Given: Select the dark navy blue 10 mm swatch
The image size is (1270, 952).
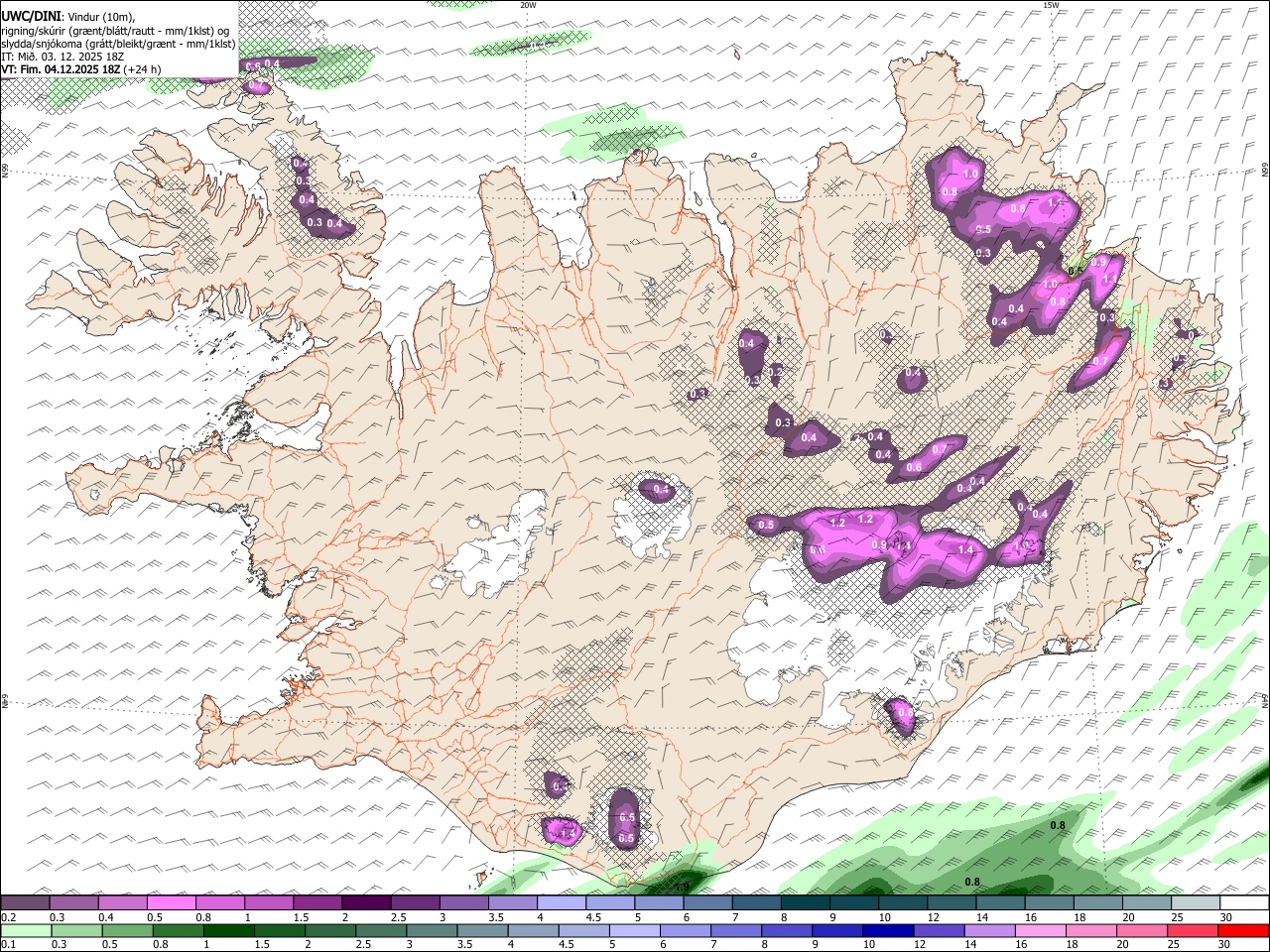Looking at the screenshot, I should (x=888, y=930).
